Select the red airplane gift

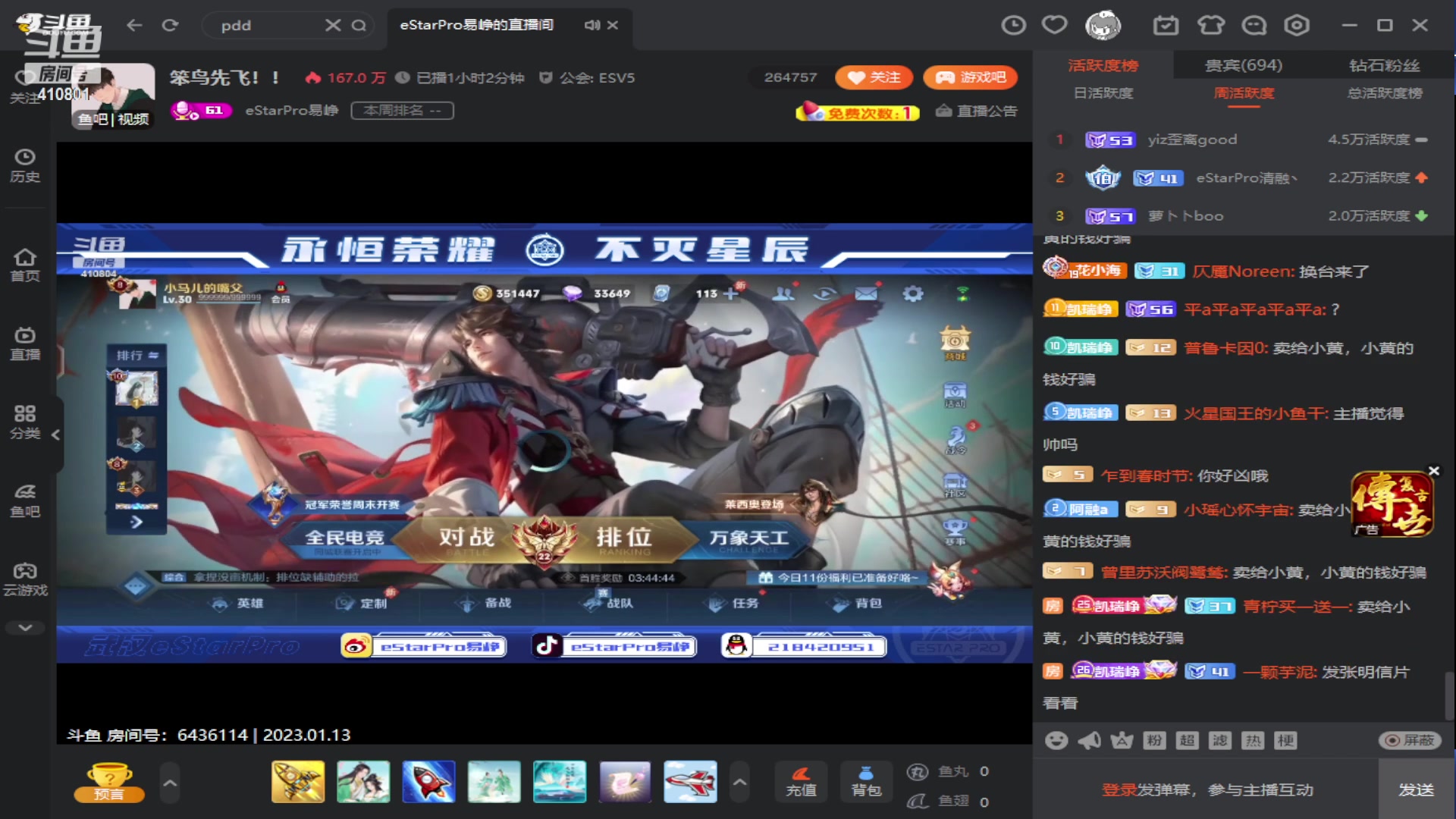690,782
